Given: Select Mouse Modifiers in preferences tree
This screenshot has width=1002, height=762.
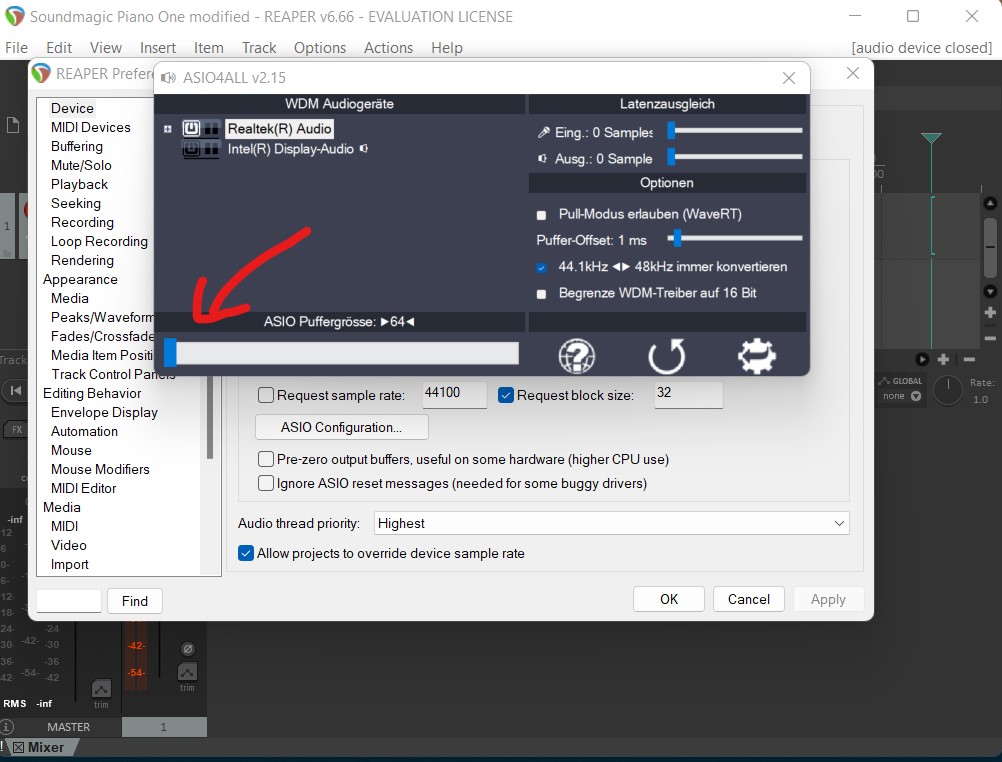Looking at the screenshot, I should click(x=100, y=469).
